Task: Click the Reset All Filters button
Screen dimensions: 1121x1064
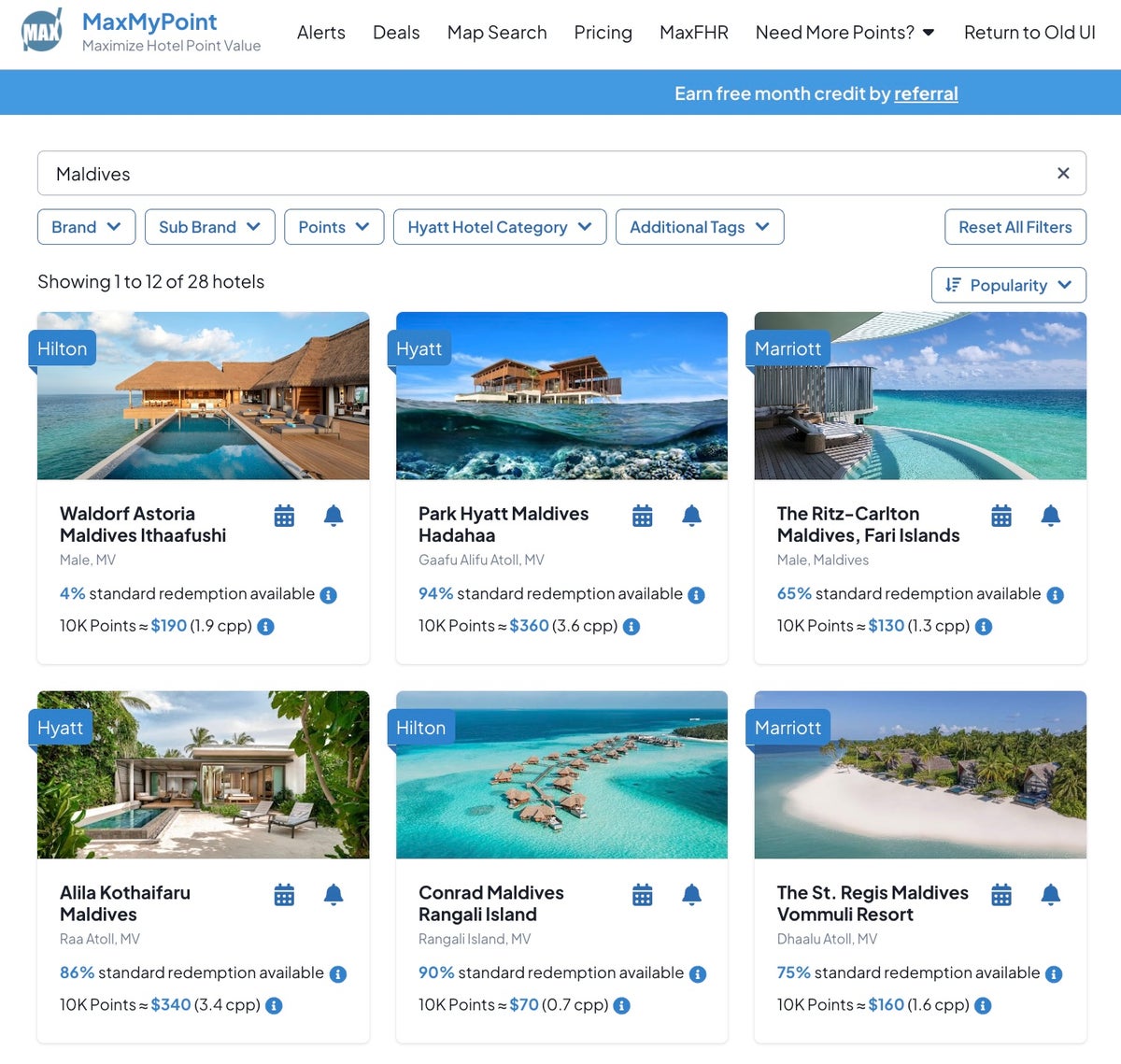Action: [x=1015, y=227]
